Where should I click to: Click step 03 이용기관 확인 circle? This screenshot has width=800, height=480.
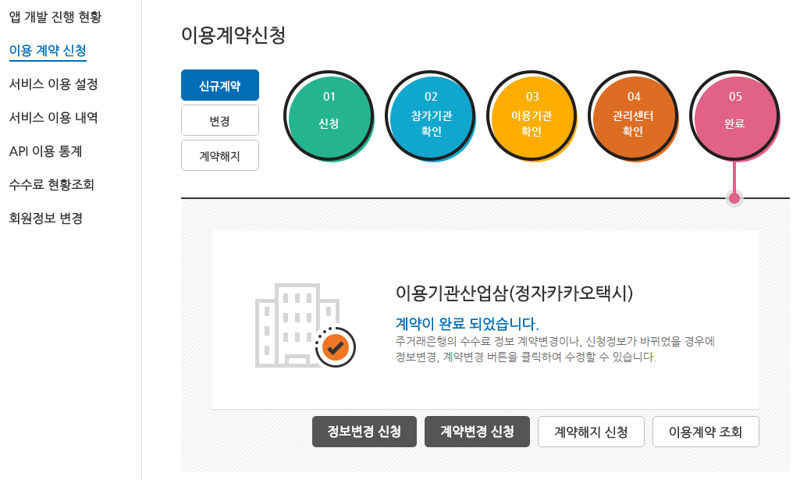532,116
